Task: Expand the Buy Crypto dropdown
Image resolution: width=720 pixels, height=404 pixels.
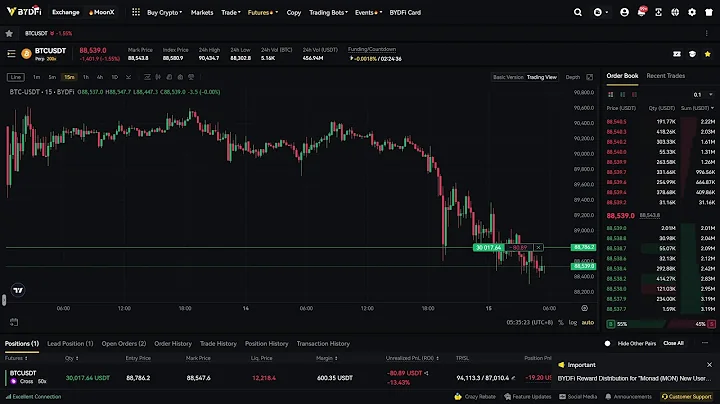Action: coord(164,12)
